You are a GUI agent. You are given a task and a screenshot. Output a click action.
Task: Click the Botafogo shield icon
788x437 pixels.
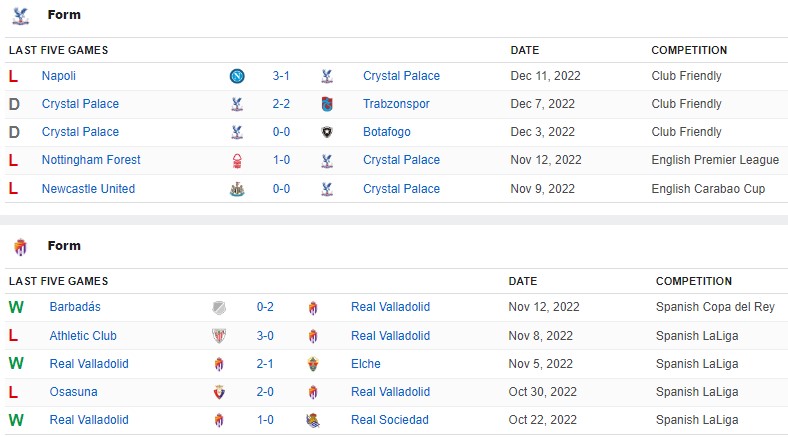pos(327,132)
